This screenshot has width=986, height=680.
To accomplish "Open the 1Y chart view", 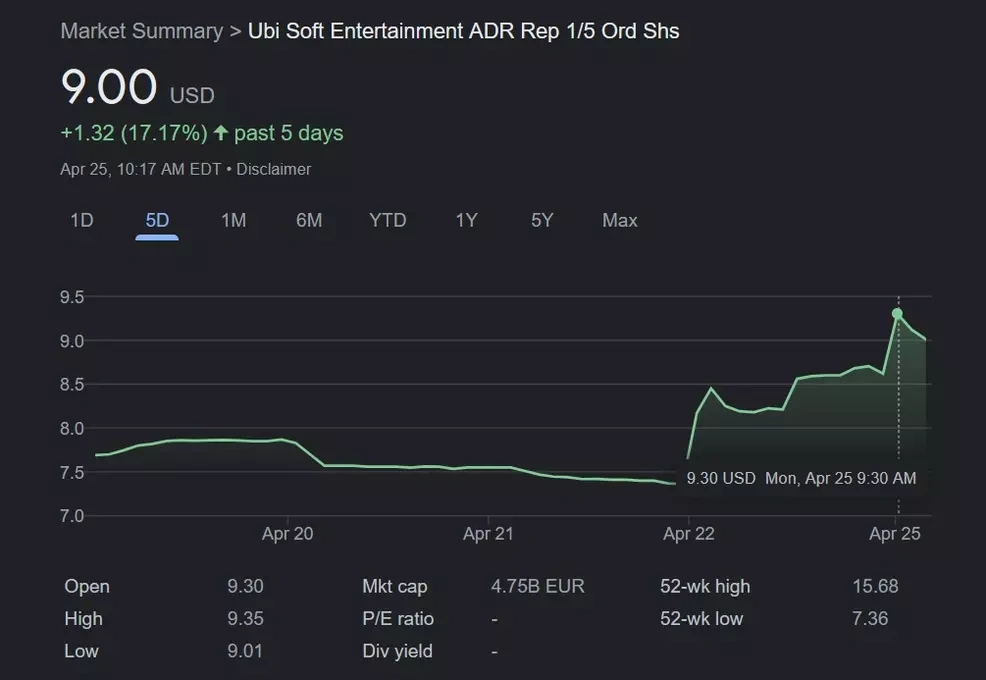I will 466,220.
